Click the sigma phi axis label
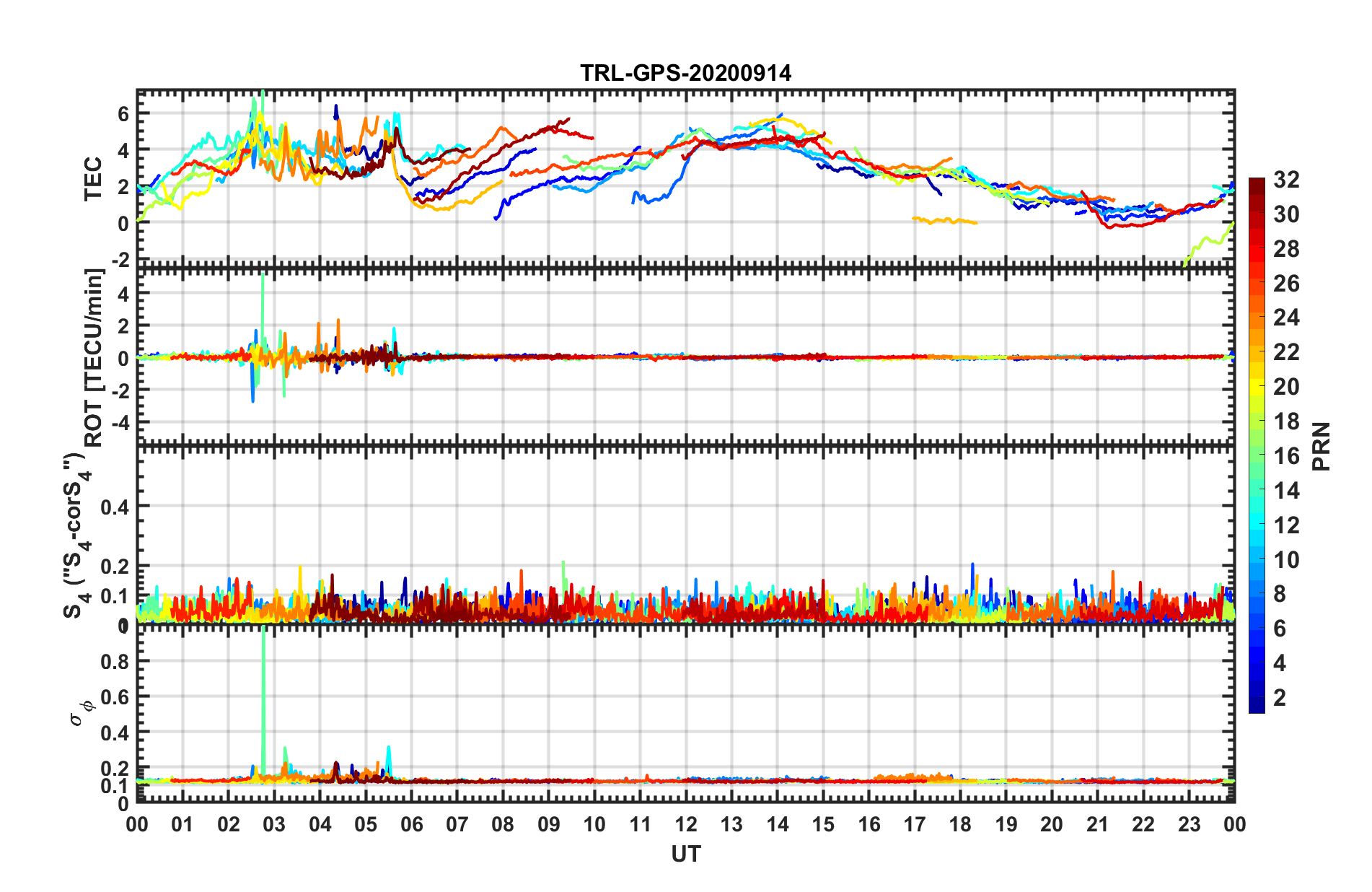Viewport: 1372px width, 892px height. [82, 713]
